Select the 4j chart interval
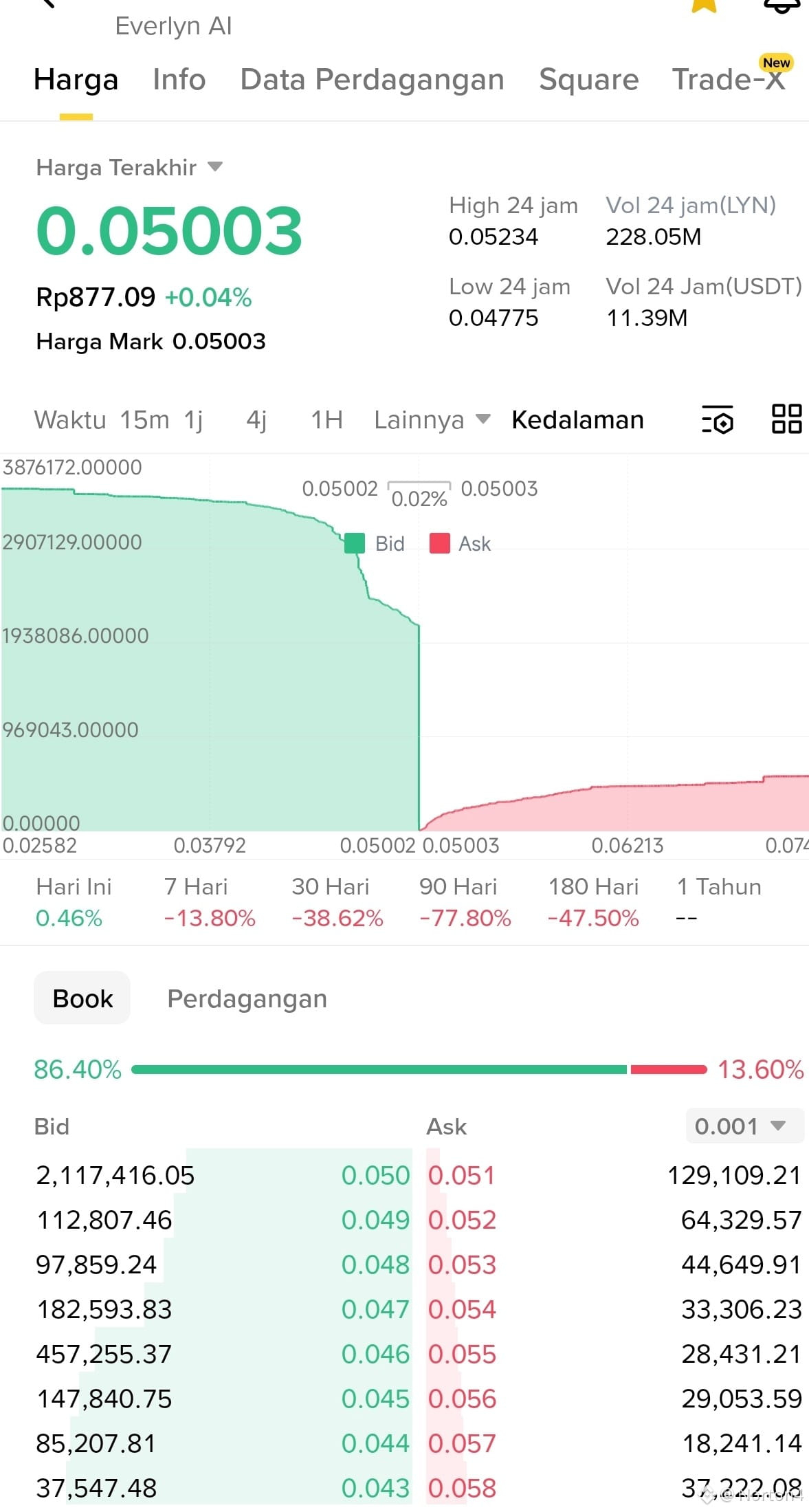 click(x=256, y=419)
